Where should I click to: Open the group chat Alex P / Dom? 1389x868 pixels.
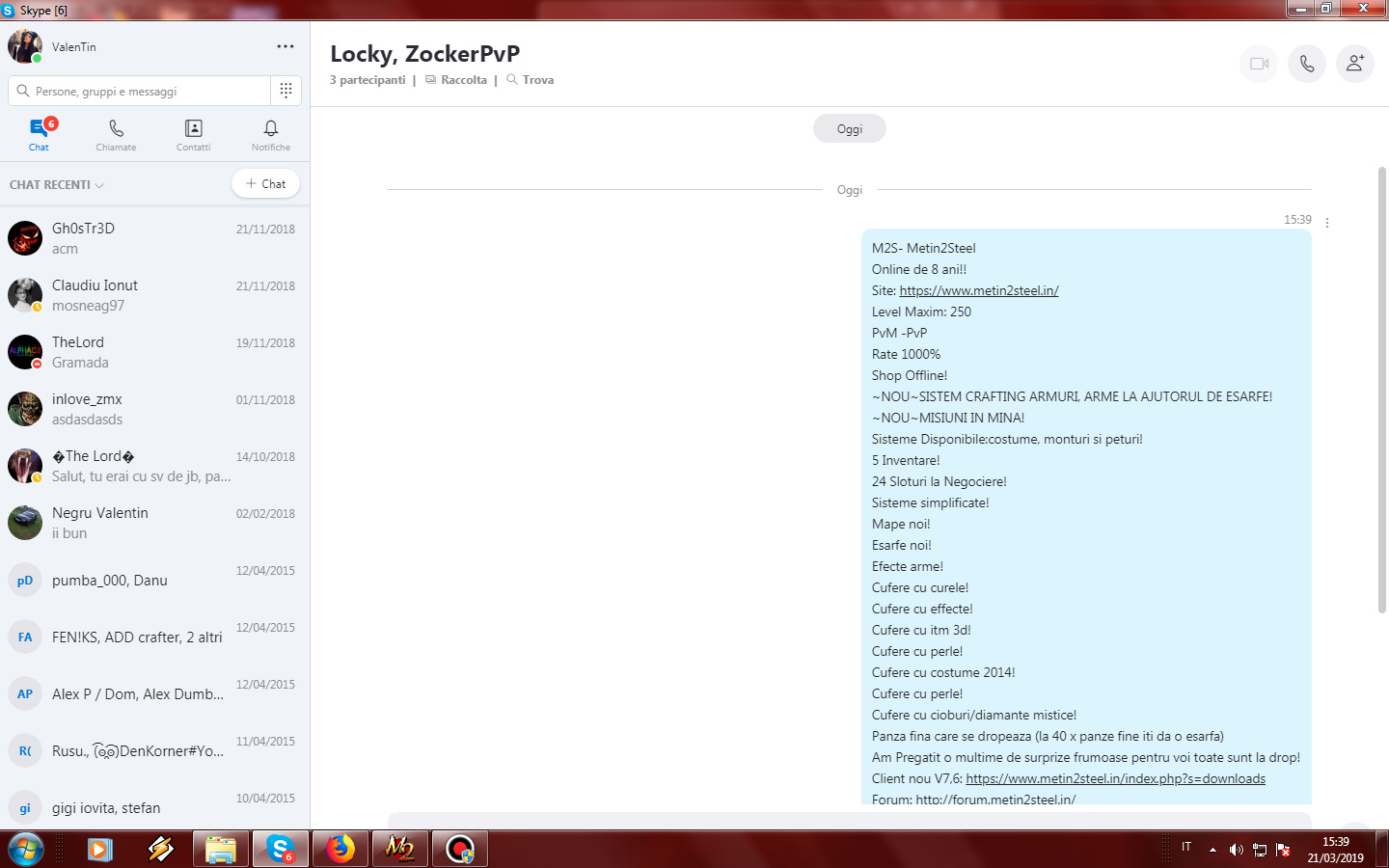click(154, 693)
